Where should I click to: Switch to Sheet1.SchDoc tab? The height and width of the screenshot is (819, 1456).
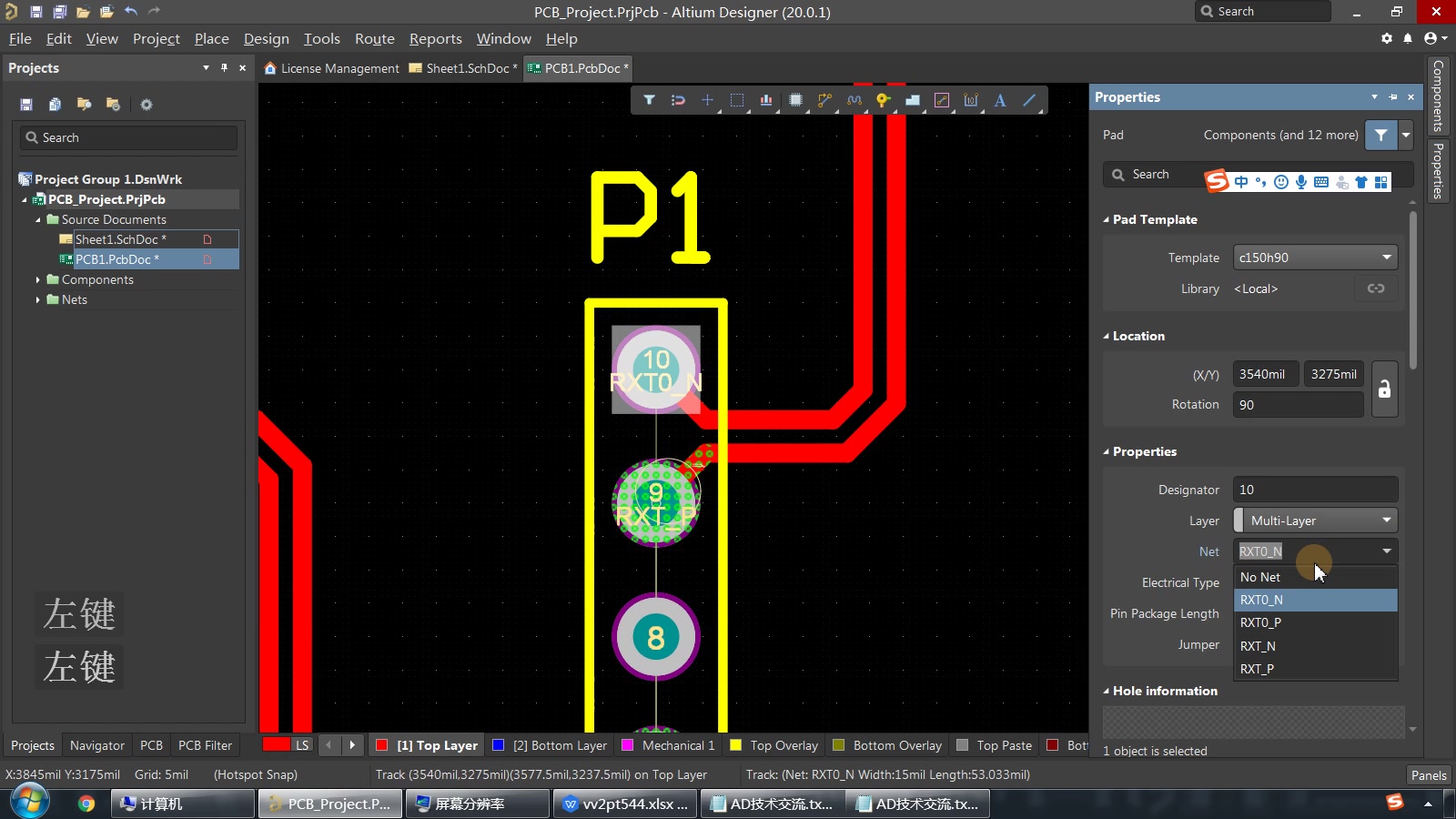pos(464,68)
